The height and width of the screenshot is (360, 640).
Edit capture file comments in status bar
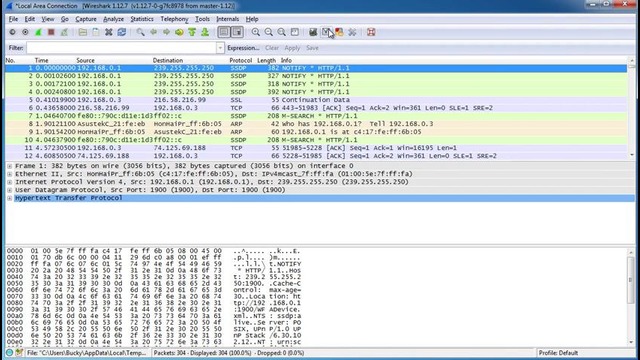point(19,353)
